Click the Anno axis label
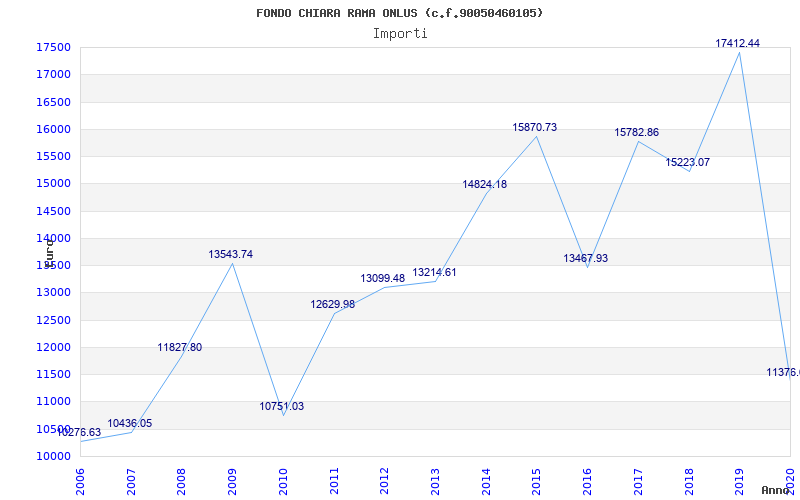The height and width of the screenshot is (500, 800). [x=775, y=490]
